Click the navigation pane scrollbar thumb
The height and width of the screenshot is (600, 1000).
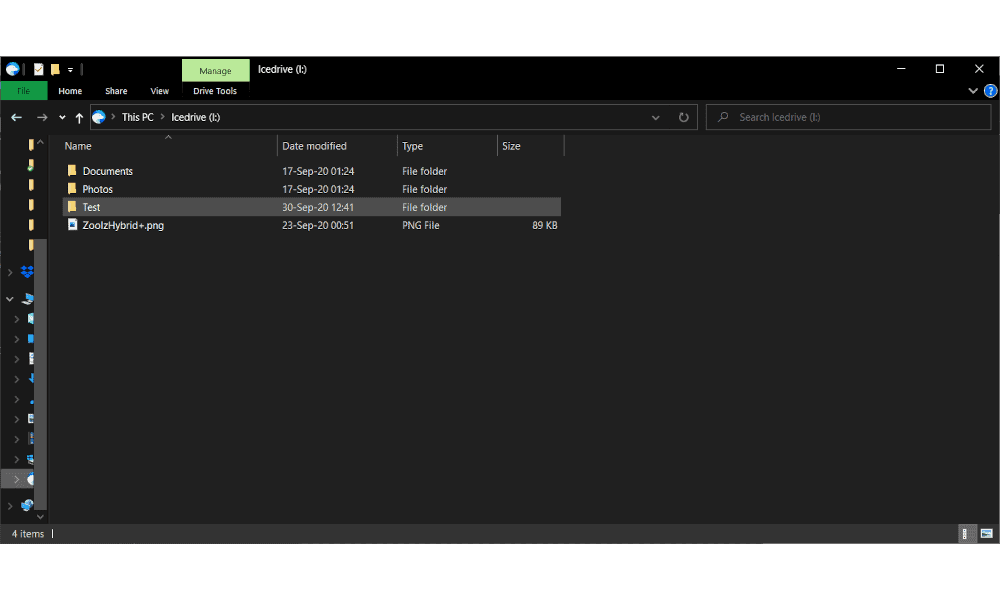40,374
